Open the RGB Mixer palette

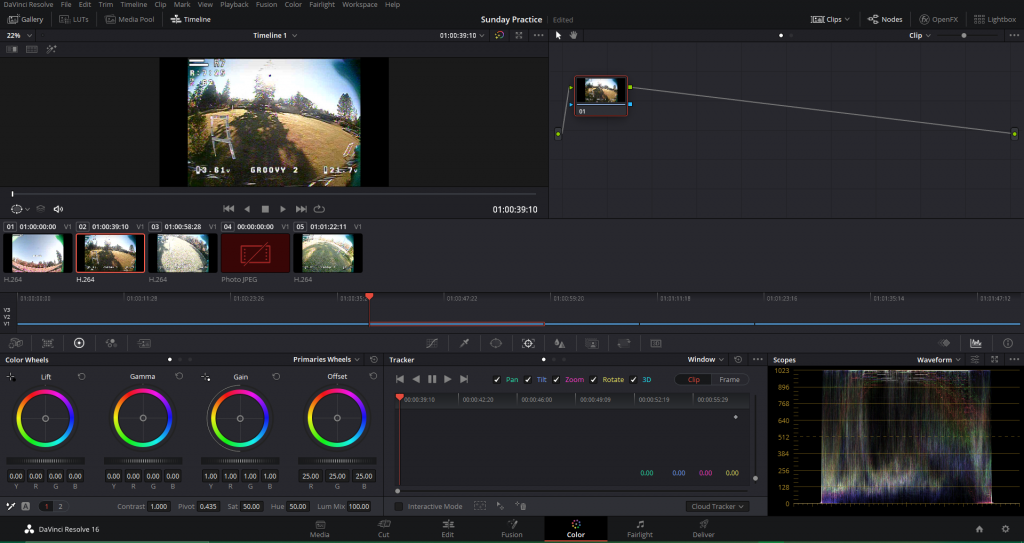pos(111,343)
